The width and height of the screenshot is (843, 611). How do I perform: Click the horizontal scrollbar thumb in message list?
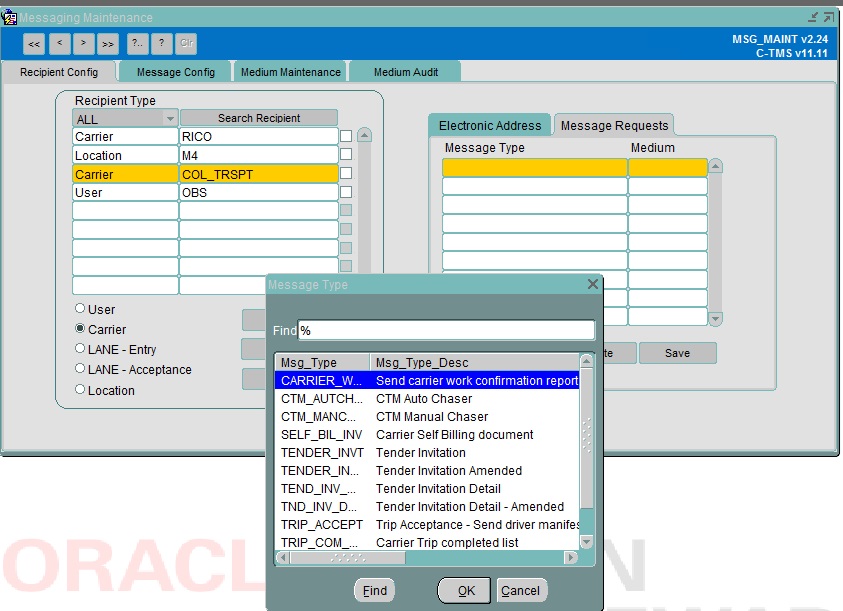point(348,558)
